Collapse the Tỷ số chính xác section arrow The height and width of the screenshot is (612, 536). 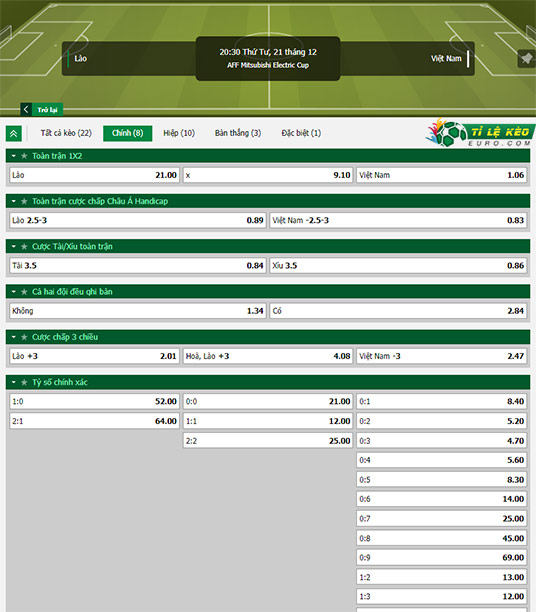14,382
